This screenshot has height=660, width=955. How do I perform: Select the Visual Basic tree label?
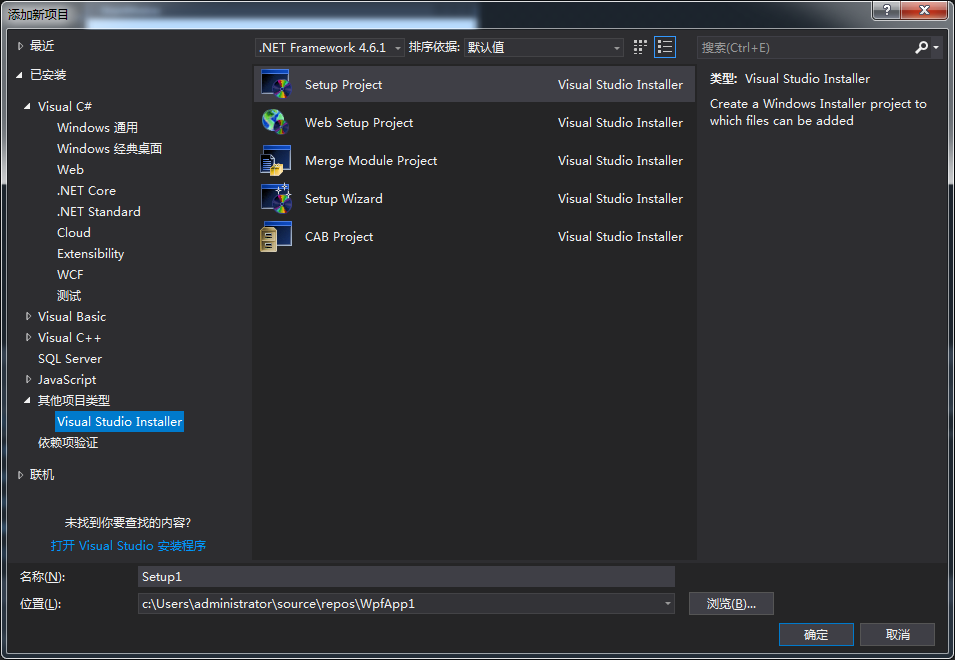click(x=72, y=317)
